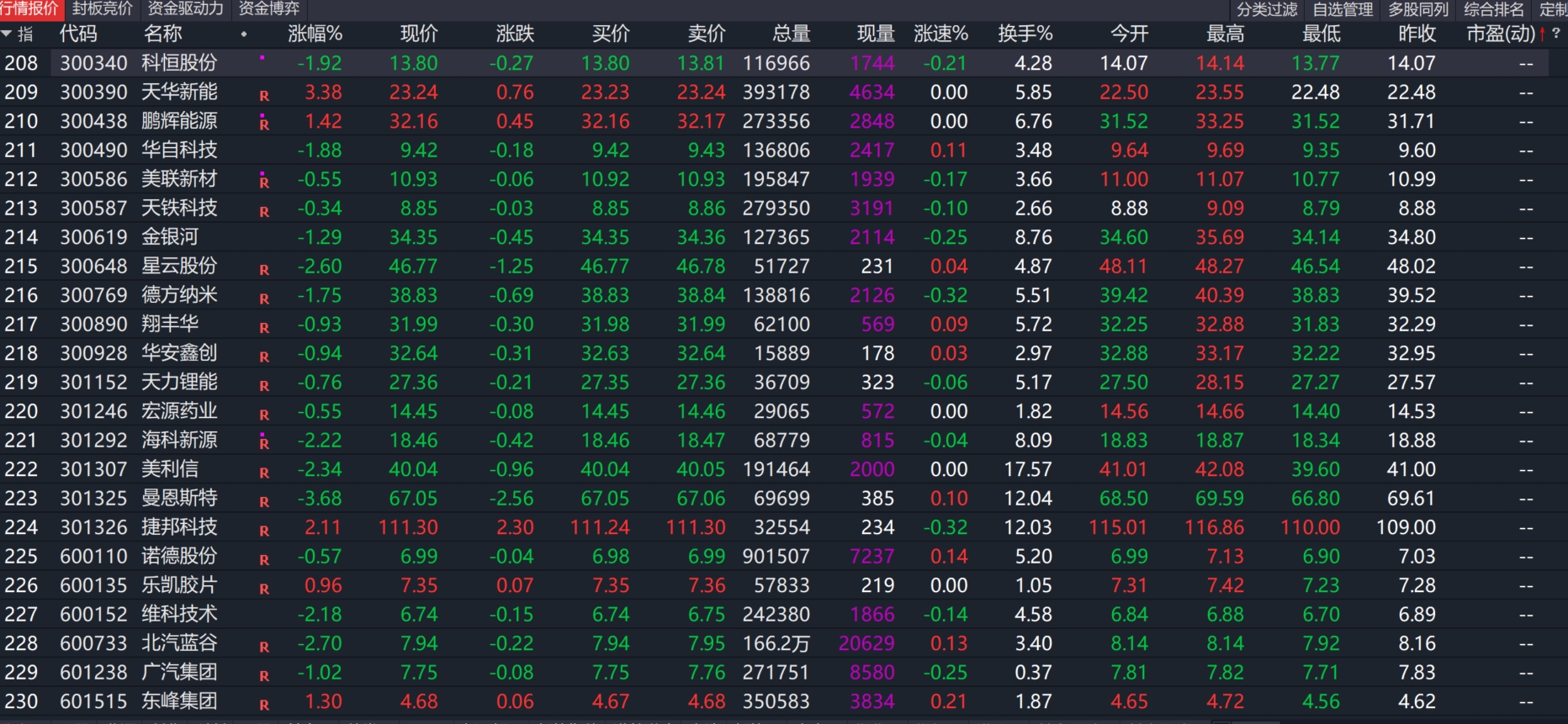Sort by the 昨收 column header
The height and width of the screenshot is (724, 1568).
(1417, 34)
